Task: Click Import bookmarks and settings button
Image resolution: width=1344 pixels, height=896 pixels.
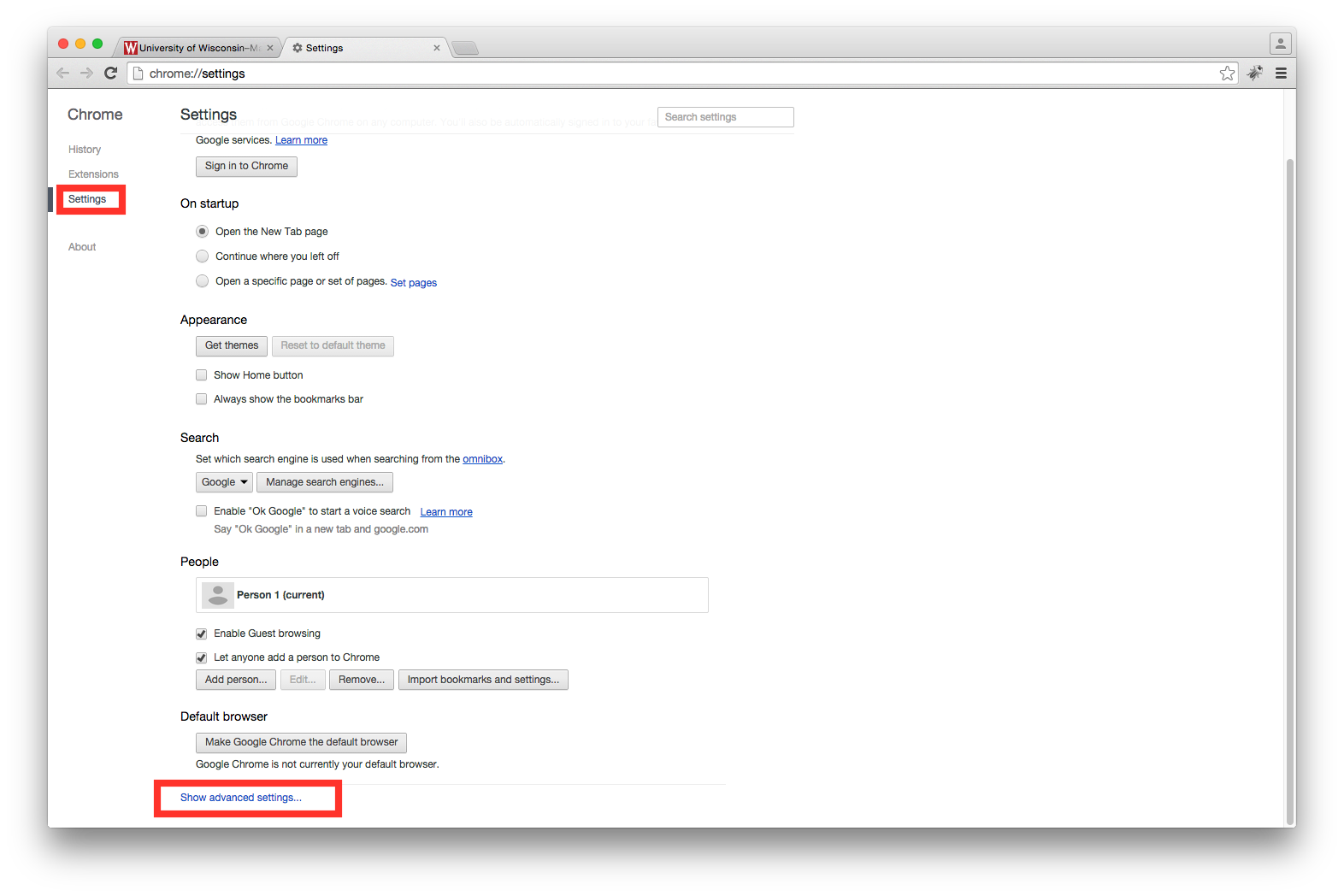Action: 483,680
